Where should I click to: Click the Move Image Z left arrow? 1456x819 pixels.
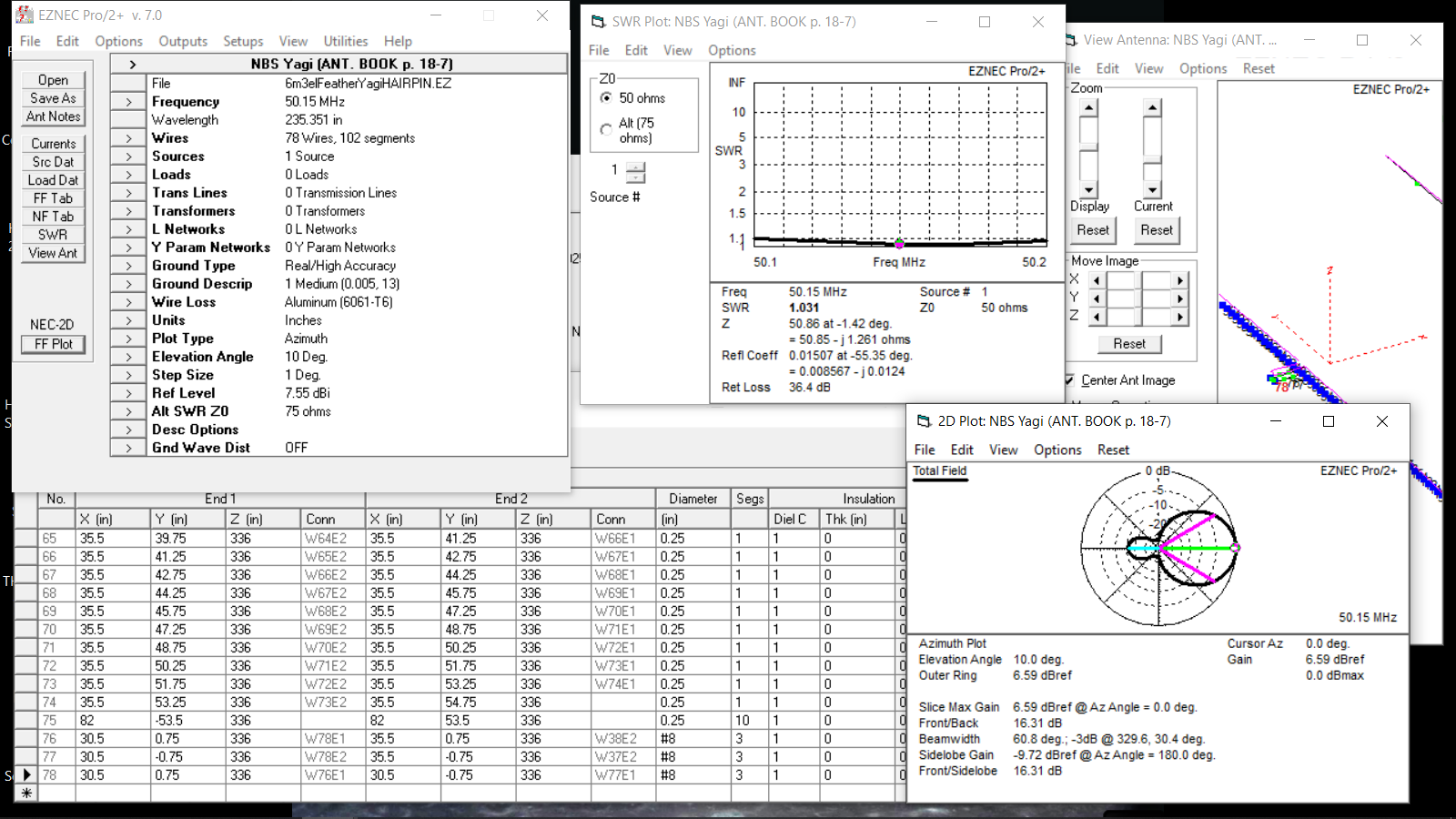pos(1097,317)
